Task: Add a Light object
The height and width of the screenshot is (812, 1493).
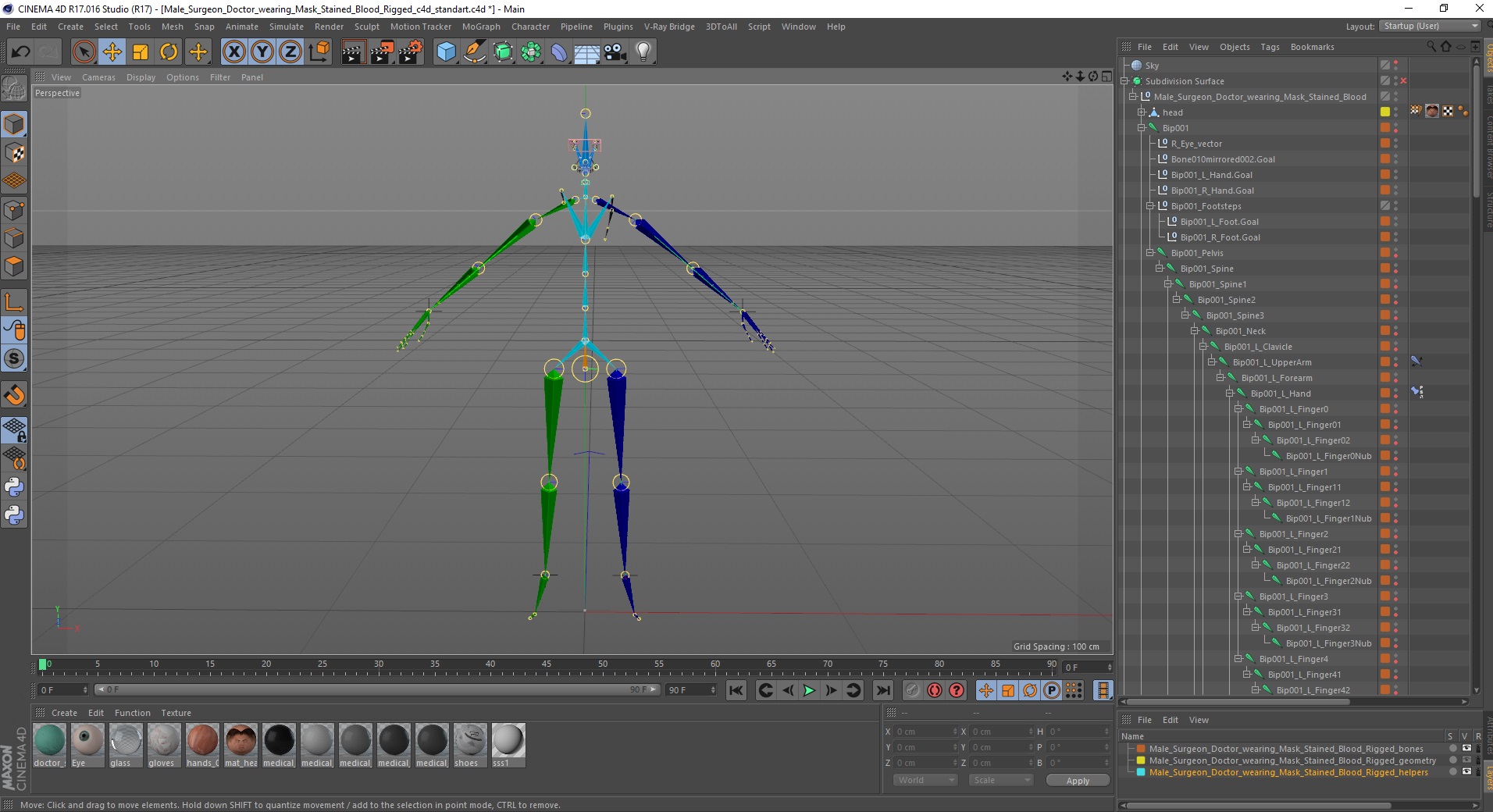Action: point(643,52)
